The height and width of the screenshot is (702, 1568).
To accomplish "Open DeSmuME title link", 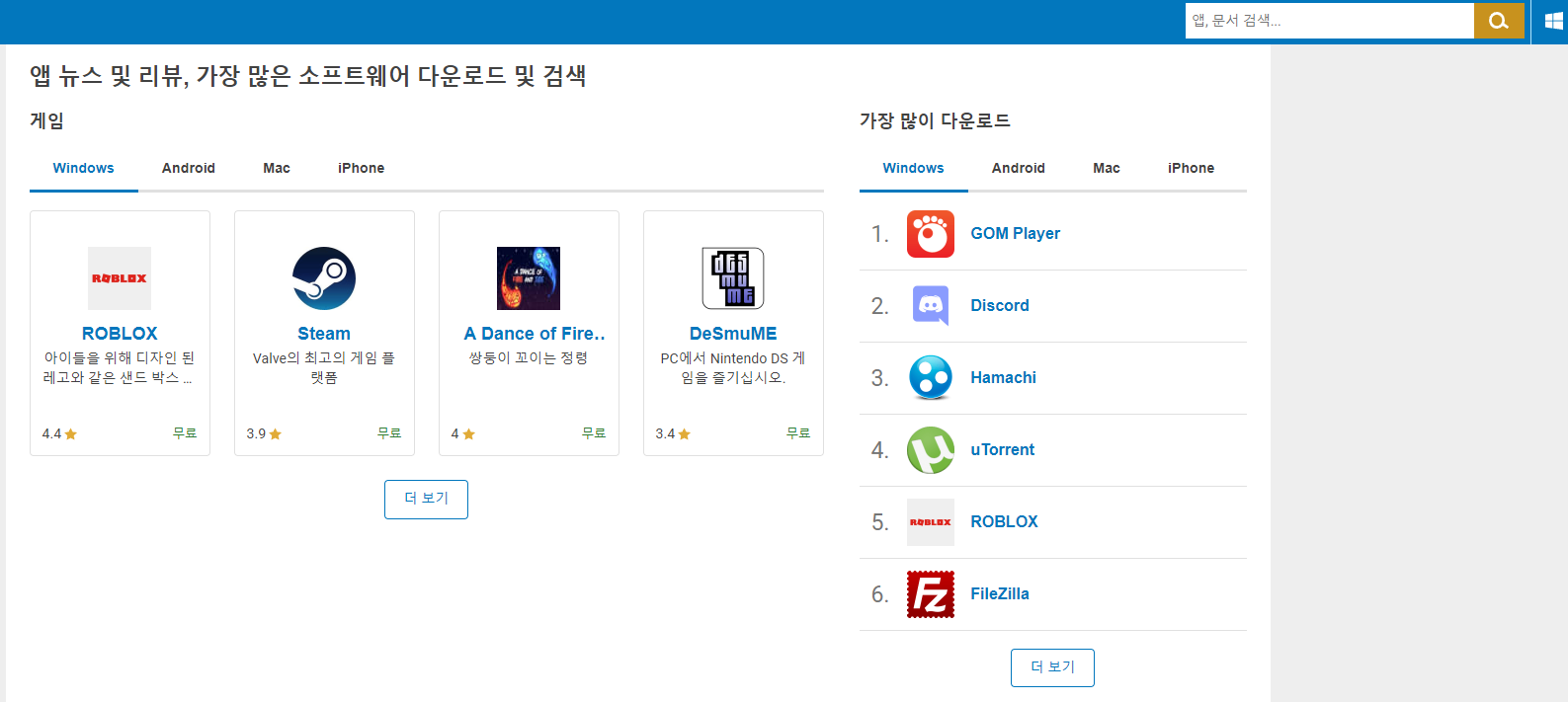I will (x=733, y=334).
